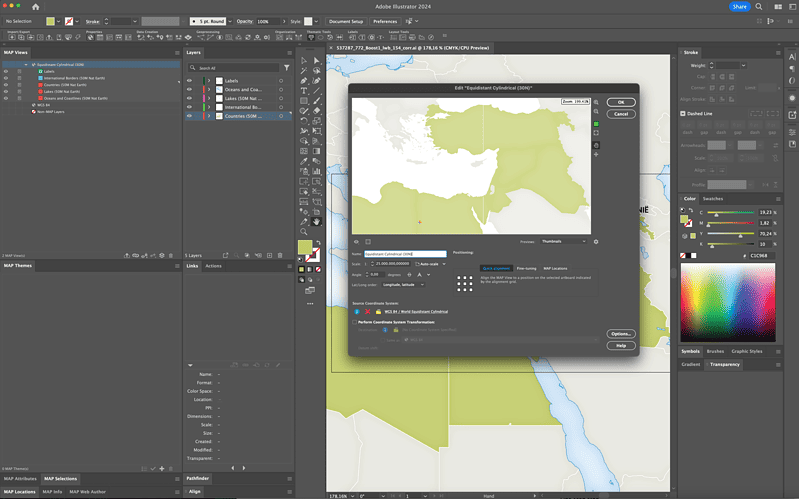Open the Swatches tab
Viewport: 799px width, 499px height.
point(712,199)
